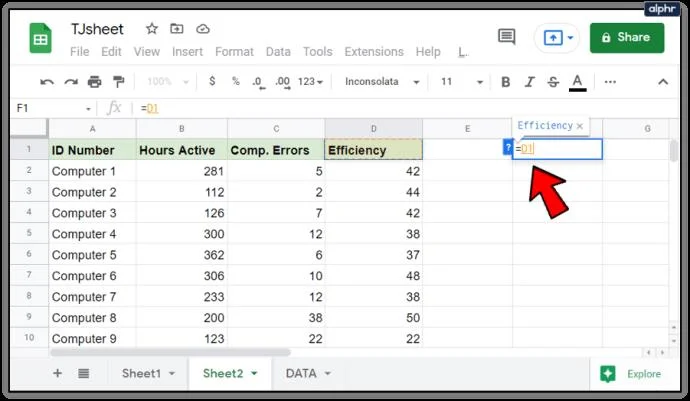Open more number formats dropdown
Viewport: 690px width, 401px height.
point(311,82)
